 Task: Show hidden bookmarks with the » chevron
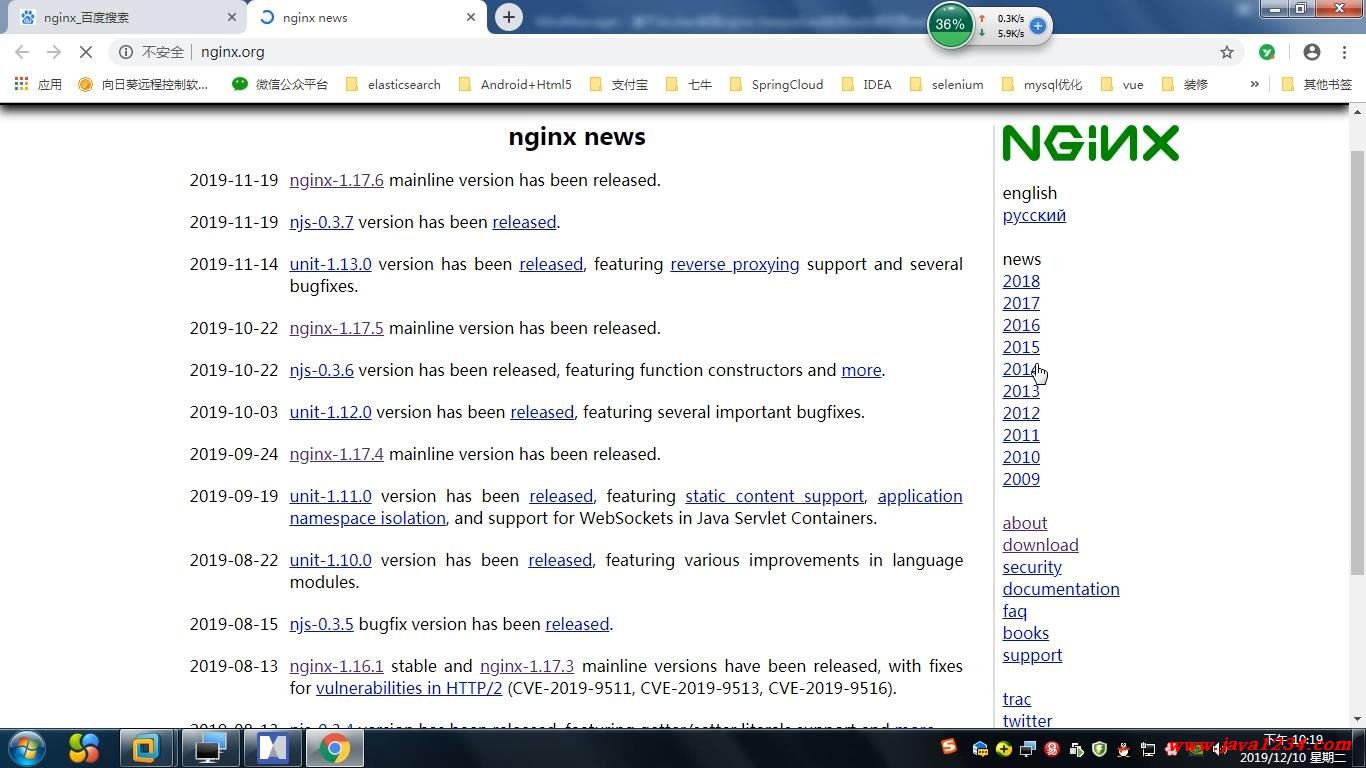[1254, 84]
